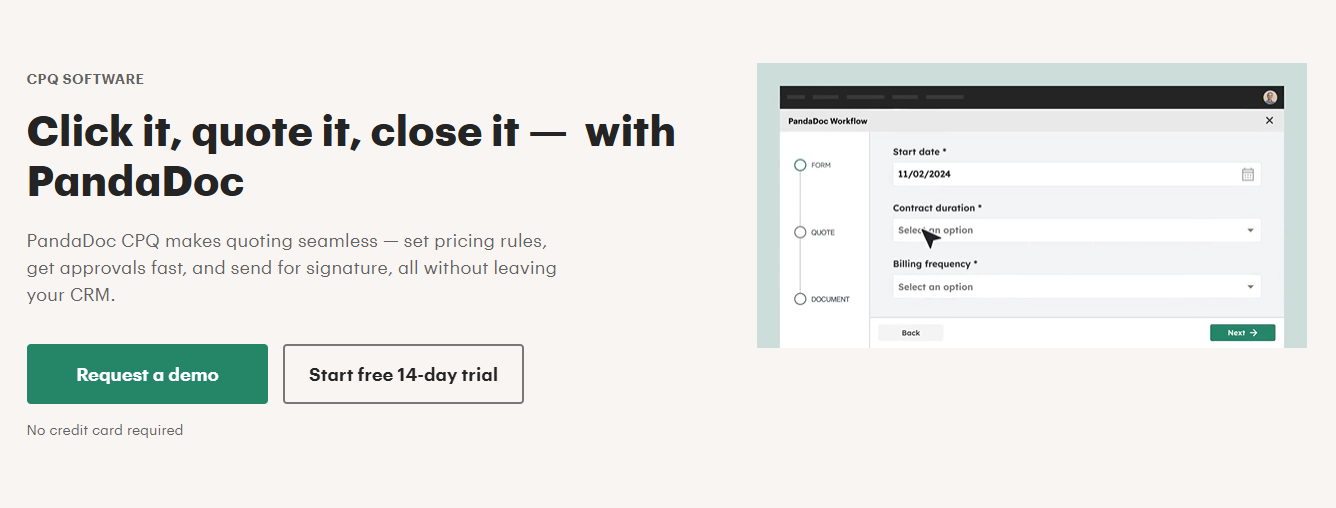Select the FORM step circle
1336x508 pixels.
click(800, 165)
